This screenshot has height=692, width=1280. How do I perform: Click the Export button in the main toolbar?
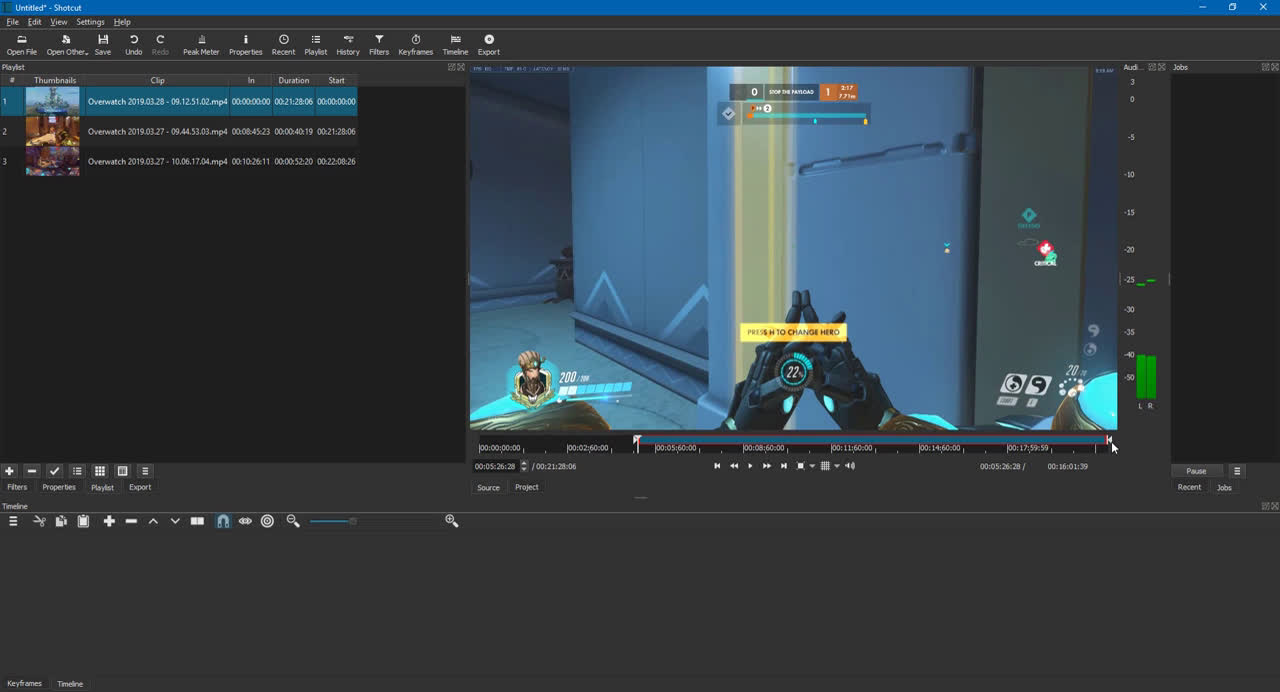pos(489,44)
